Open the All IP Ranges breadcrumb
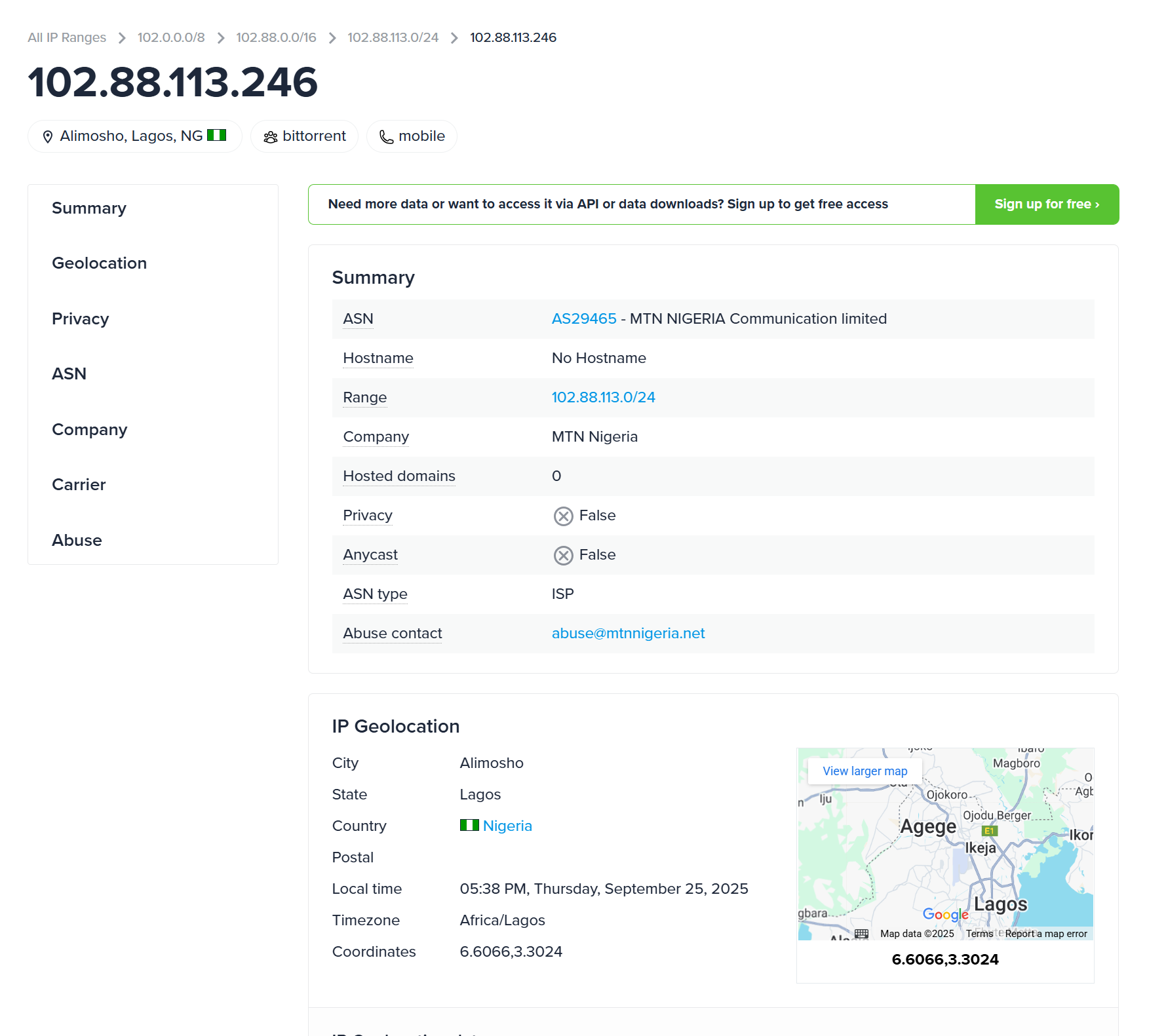 (67, 37)
